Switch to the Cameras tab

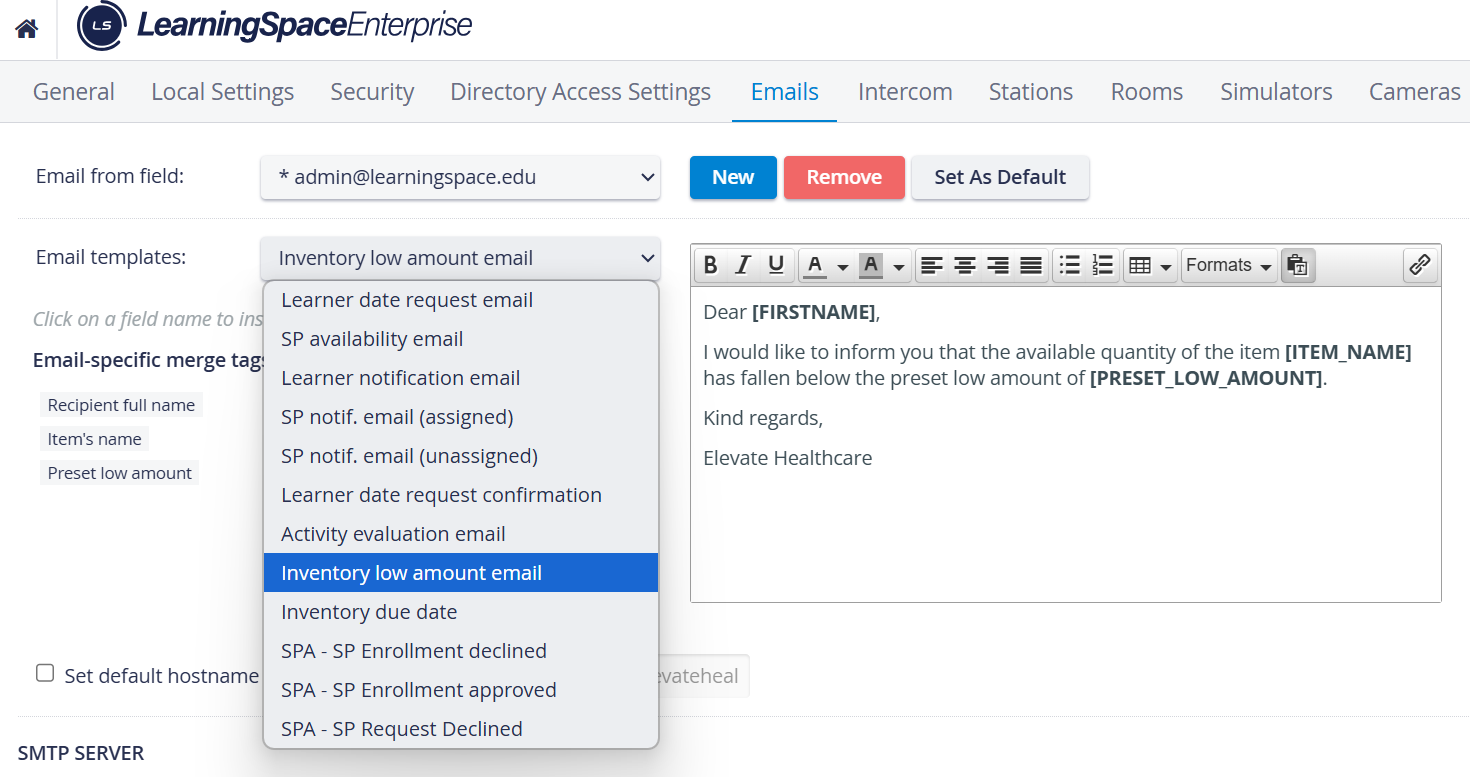tap(1415, 92)
